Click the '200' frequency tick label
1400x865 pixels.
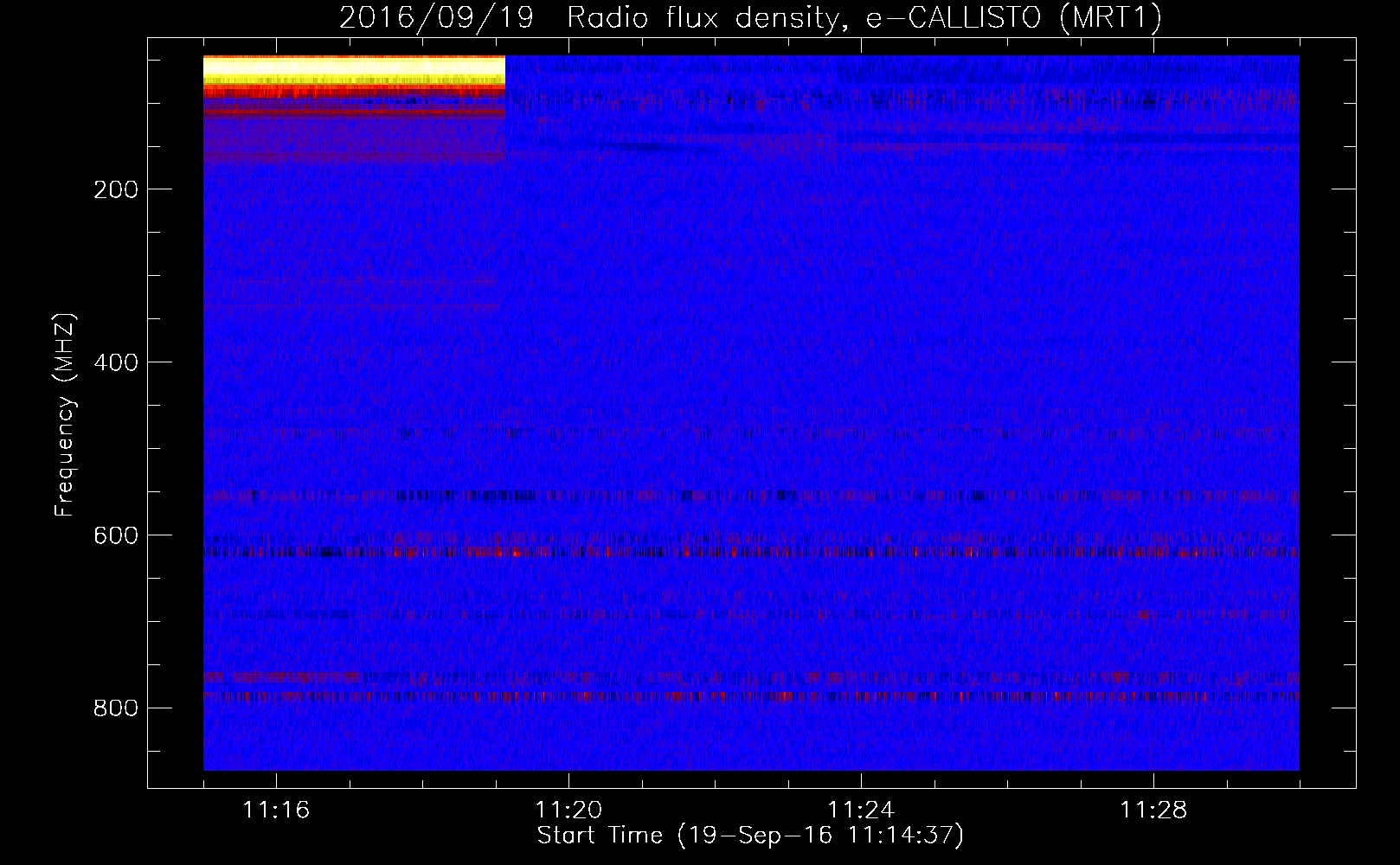click(116, 189)
